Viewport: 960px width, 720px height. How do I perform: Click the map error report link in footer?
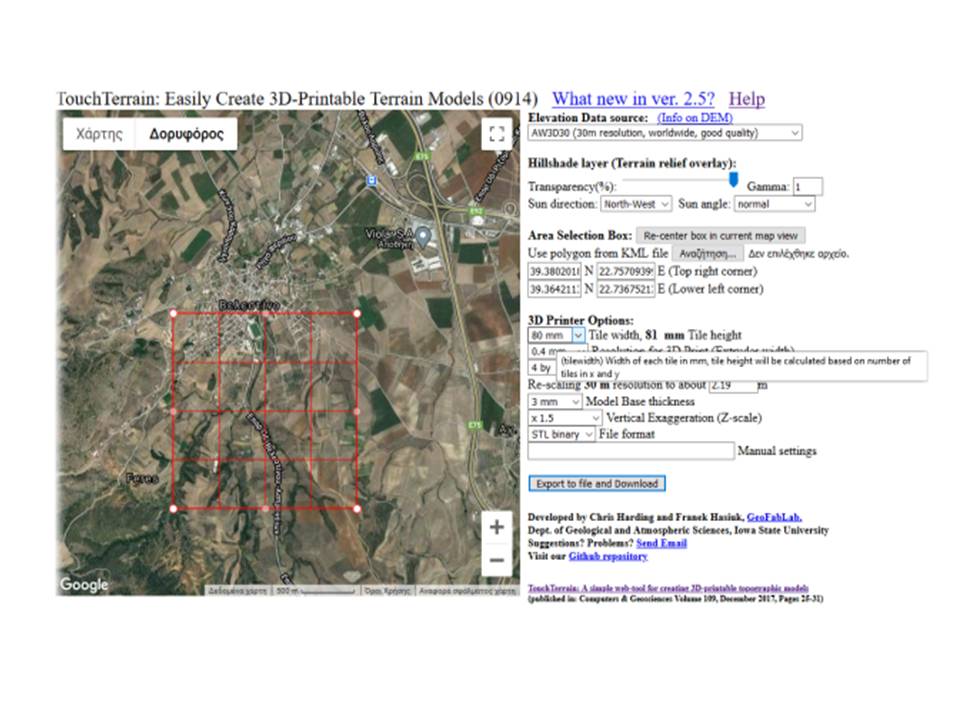[x=467, y=591]
